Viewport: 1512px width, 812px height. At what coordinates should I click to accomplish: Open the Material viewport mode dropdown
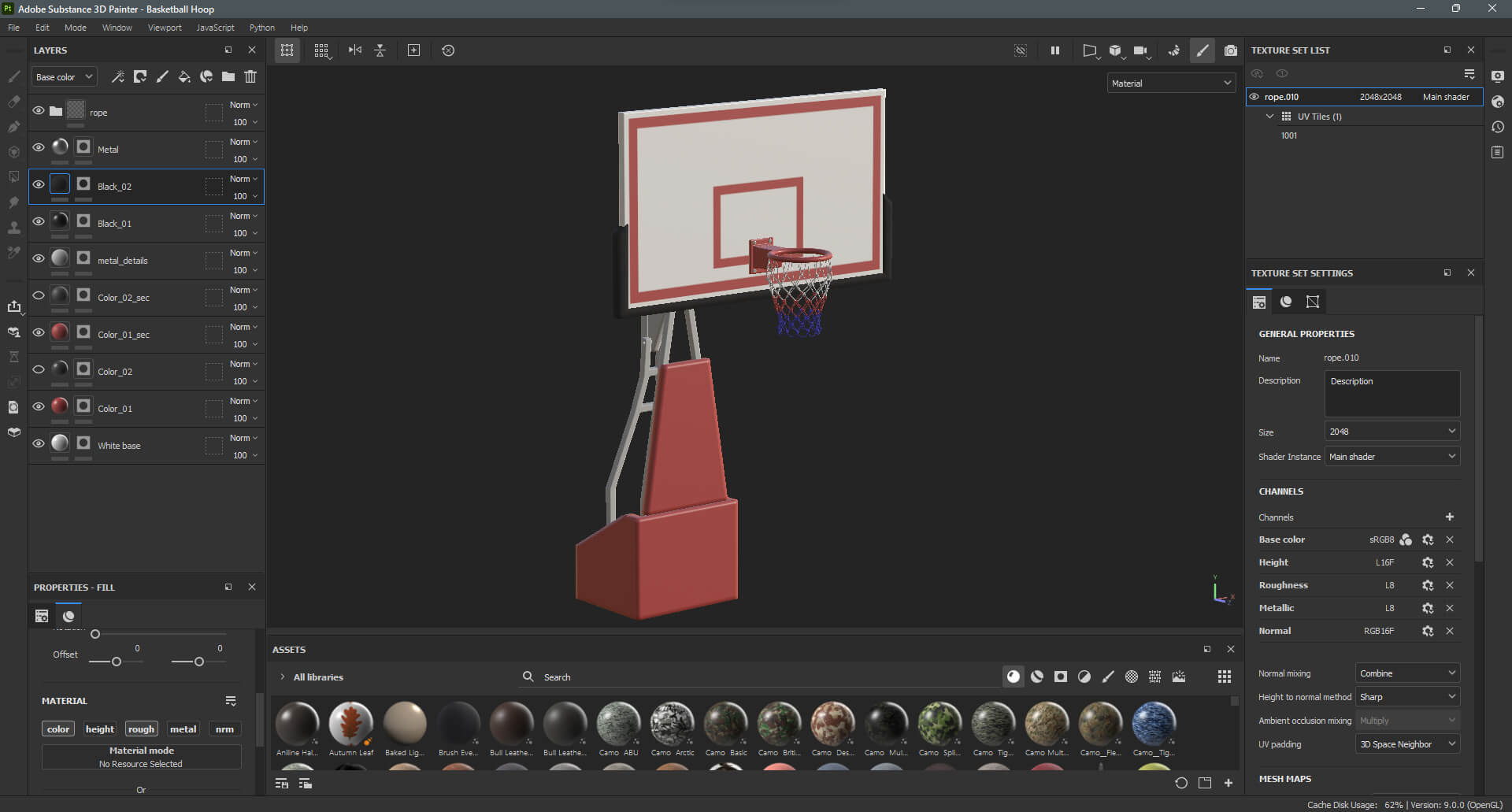click(1170, 83)
